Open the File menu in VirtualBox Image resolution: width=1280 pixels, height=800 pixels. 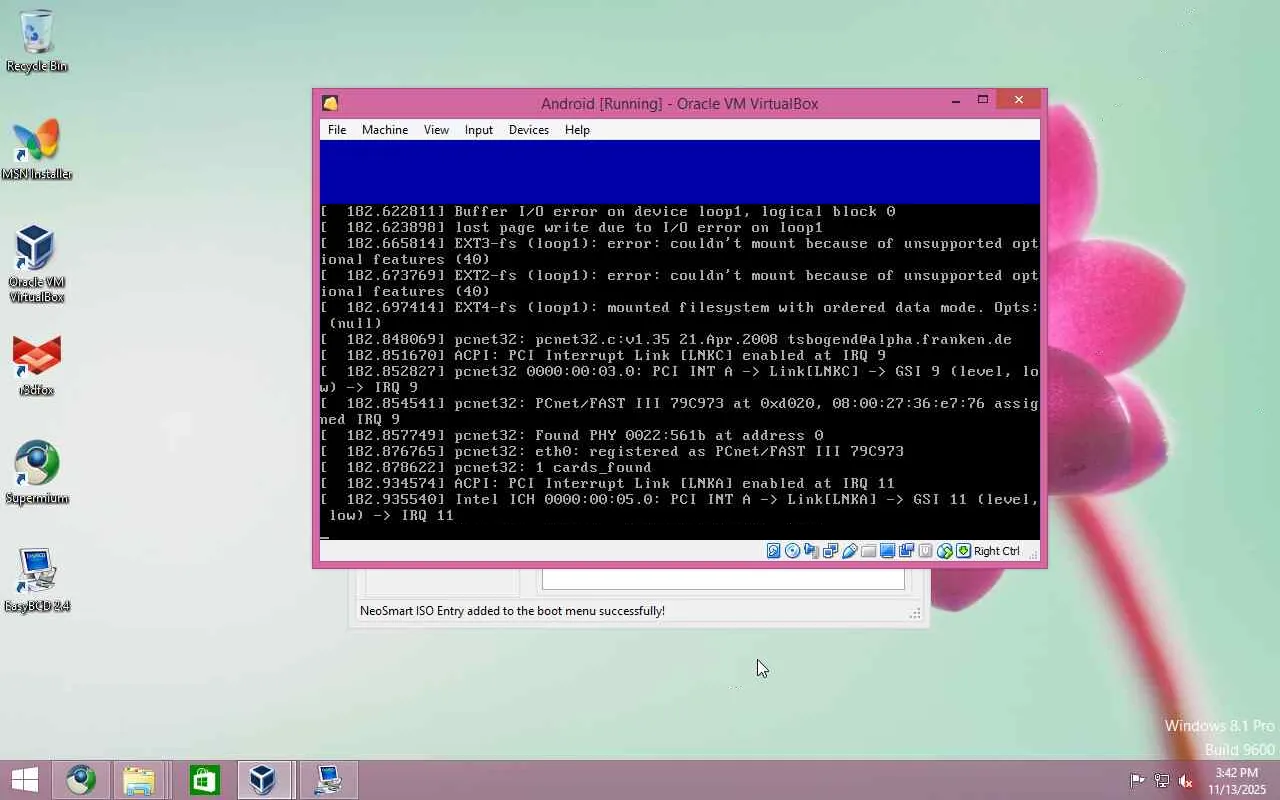(337, 130)
